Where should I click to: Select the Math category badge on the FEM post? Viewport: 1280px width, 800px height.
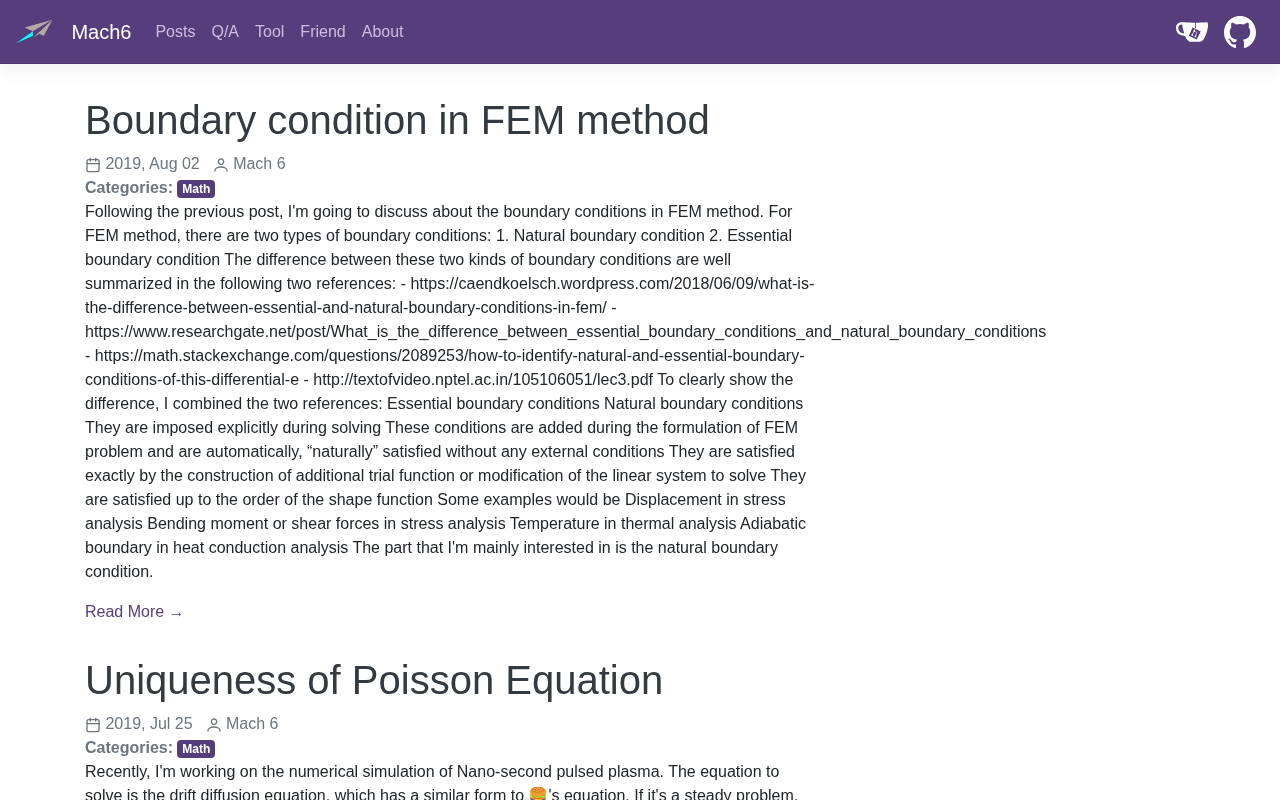[x=196, y=189]
